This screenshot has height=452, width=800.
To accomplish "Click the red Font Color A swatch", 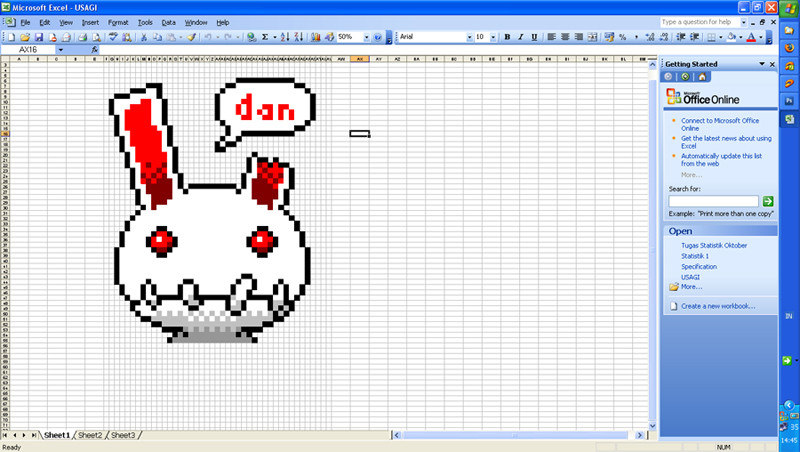I will point(751,37).
